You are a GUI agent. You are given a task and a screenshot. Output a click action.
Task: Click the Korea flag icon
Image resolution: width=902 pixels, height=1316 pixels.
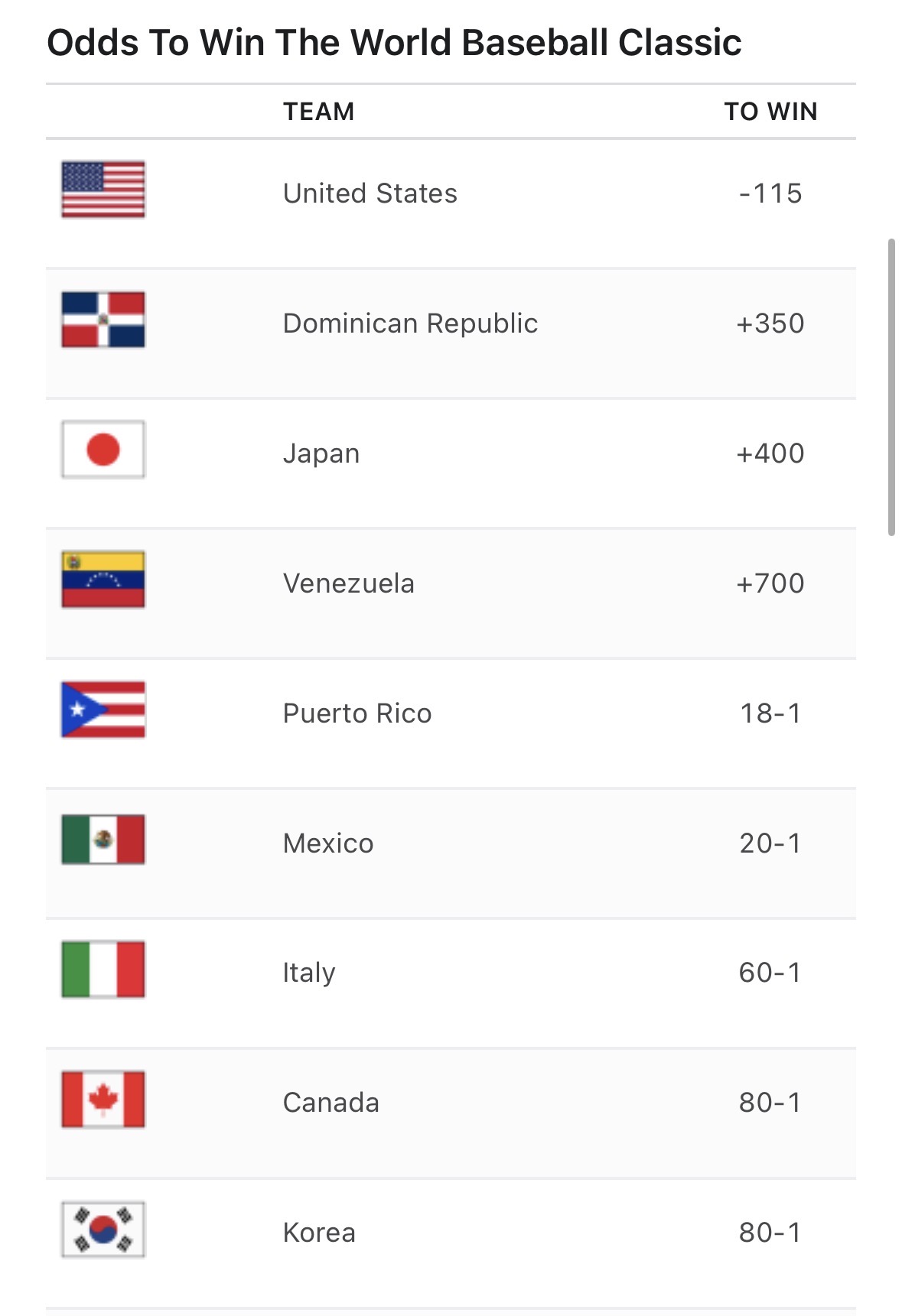pyautogui.click(x=103, y=1230)
